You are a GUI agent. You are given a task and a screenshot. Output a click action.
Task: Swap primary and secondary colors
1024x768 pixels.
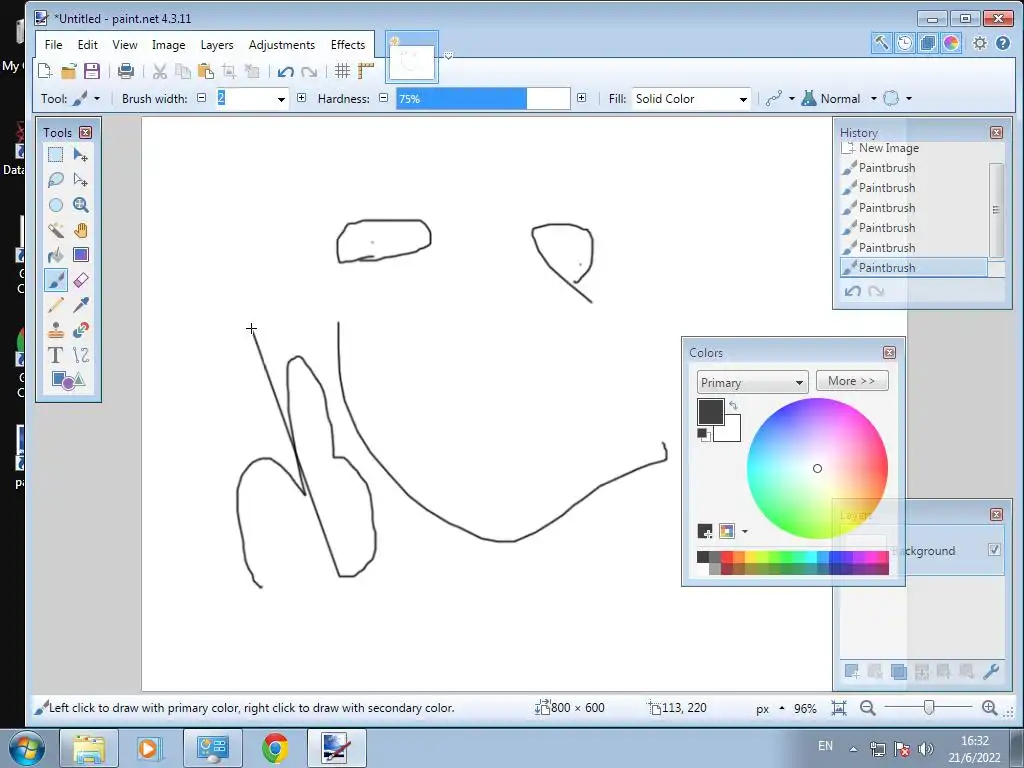tap(733, 406)
